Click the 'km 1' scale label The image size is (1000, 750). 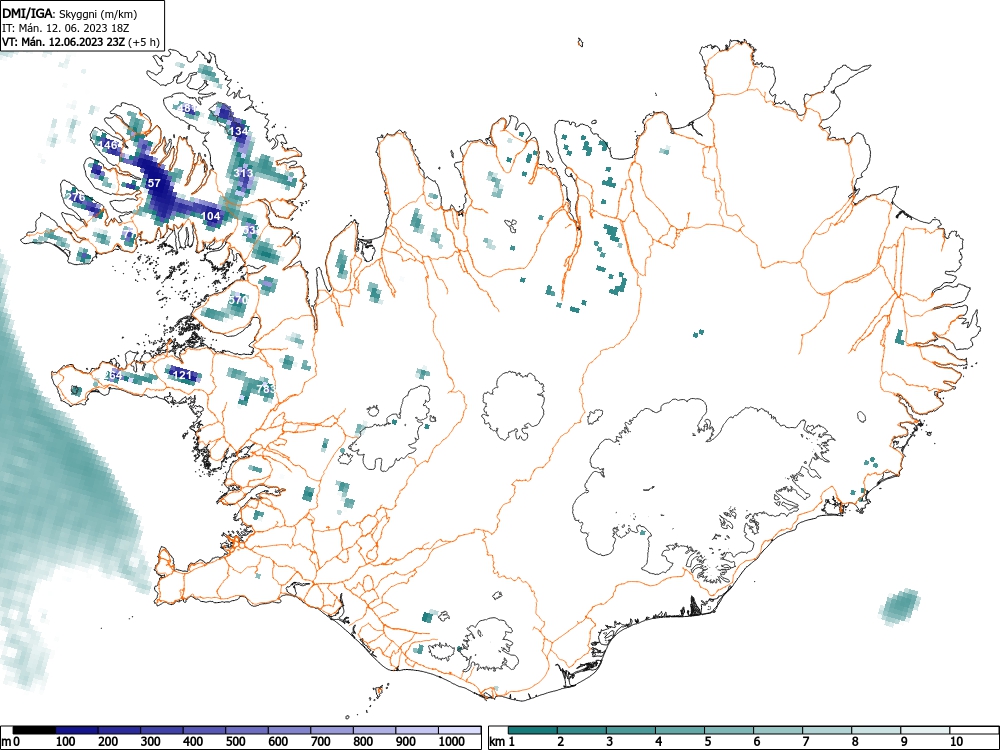(502, 742)
